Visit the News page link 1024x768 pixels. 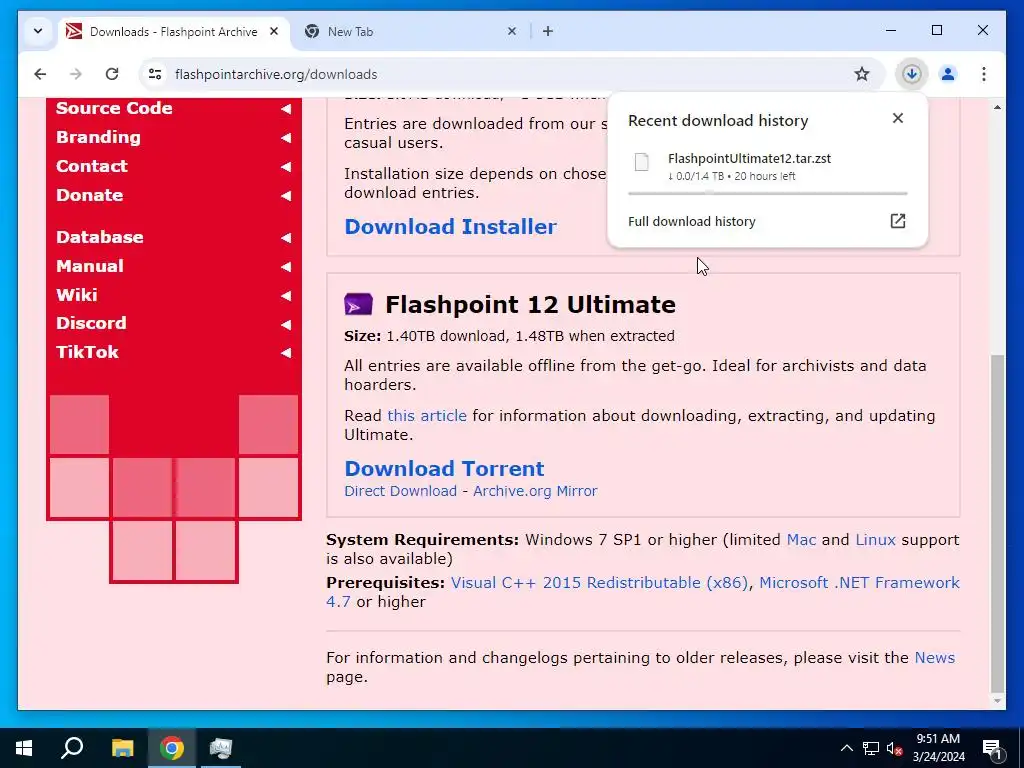point(935,658)
